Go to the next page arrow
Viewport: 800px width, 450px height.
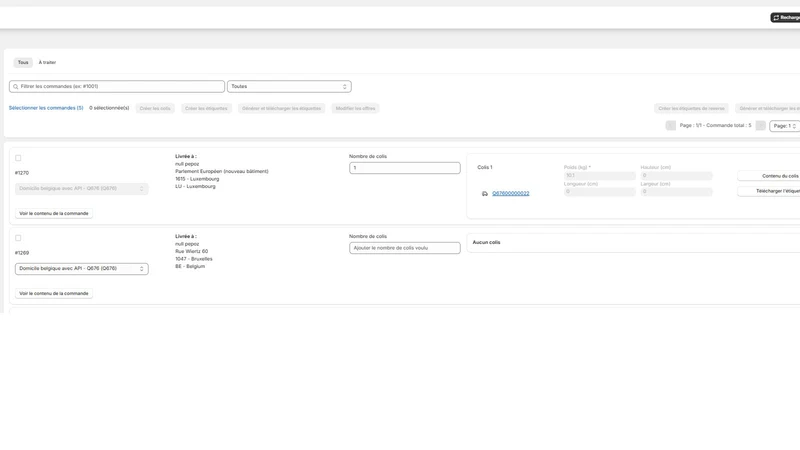click(760, 126)
